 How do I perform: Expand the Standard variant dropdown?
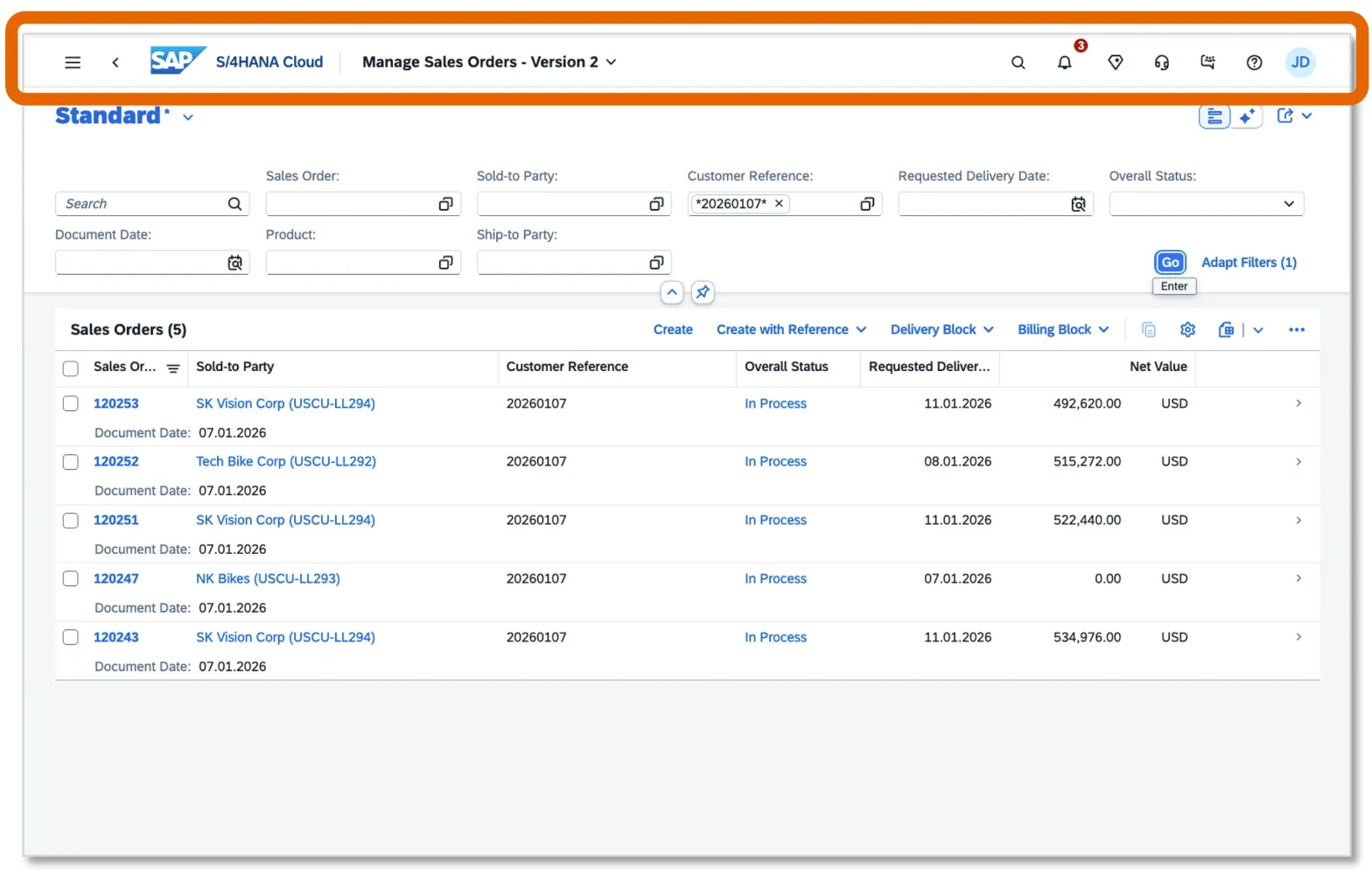point(188,117)
